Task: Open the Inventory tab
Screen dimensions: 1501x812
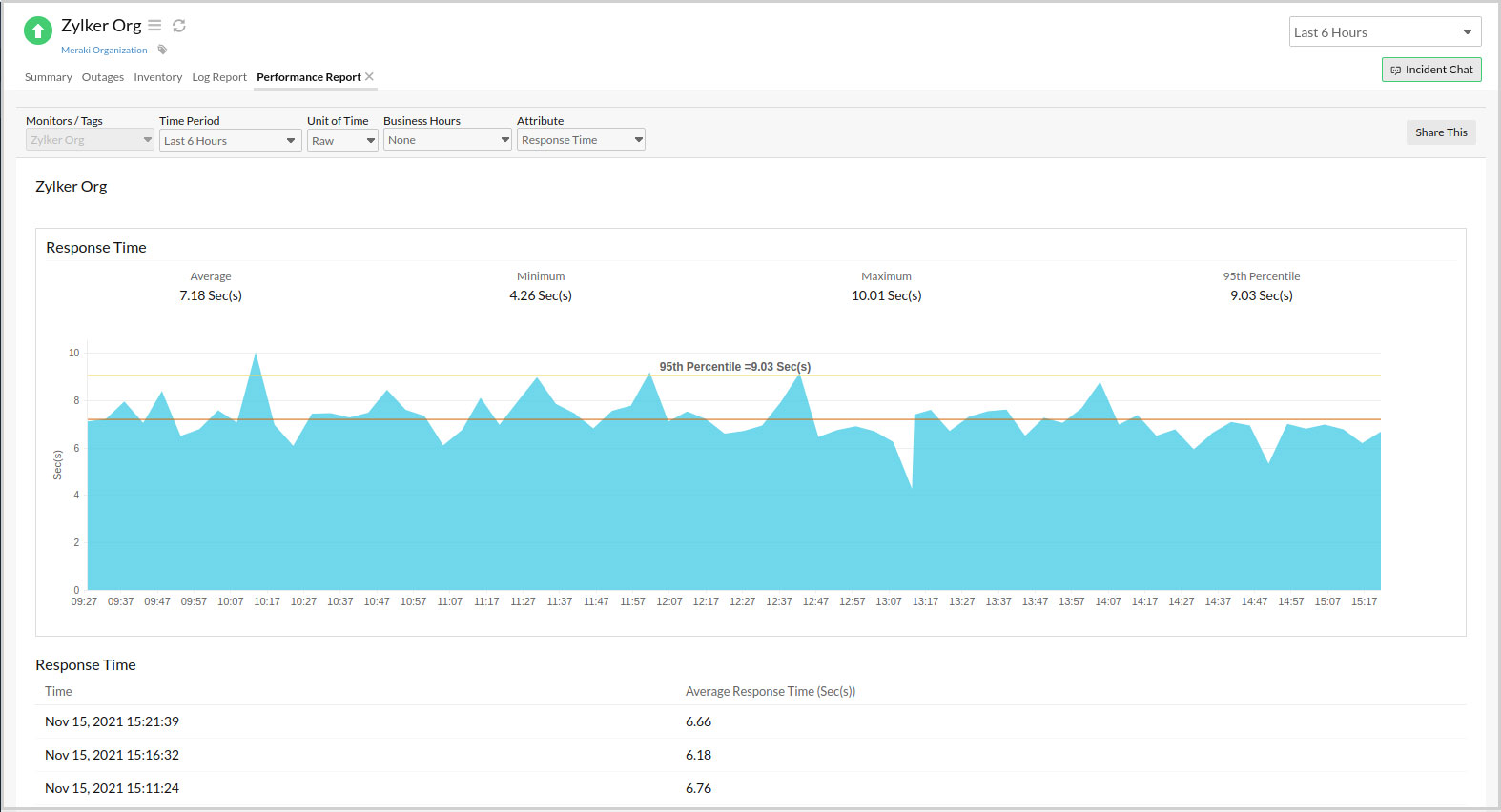Action: 157,77
